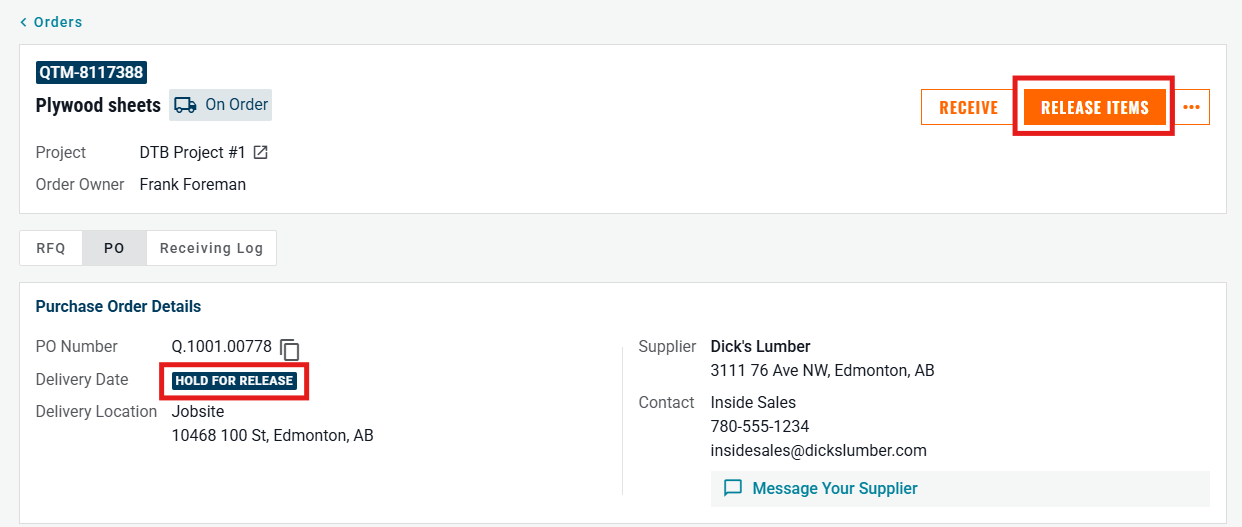Go back via Orders link

[x=58, y=22]
